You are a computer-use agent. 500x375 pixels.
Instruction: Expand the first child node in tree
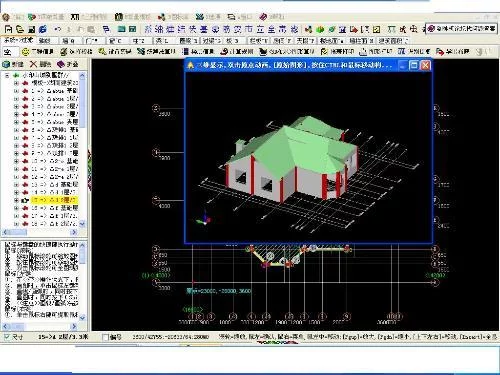(x=16, y=83)
